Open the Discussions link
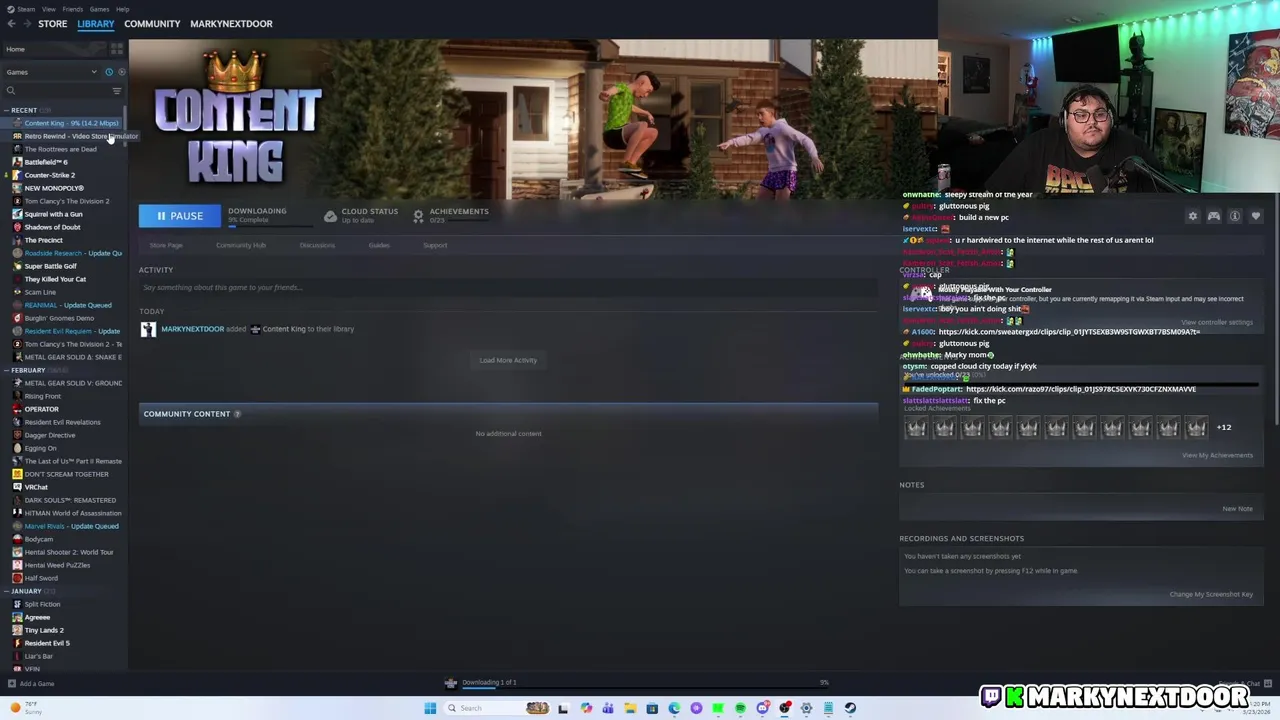This screenshot has width=1280, height=720. click(x=317, y=245)
